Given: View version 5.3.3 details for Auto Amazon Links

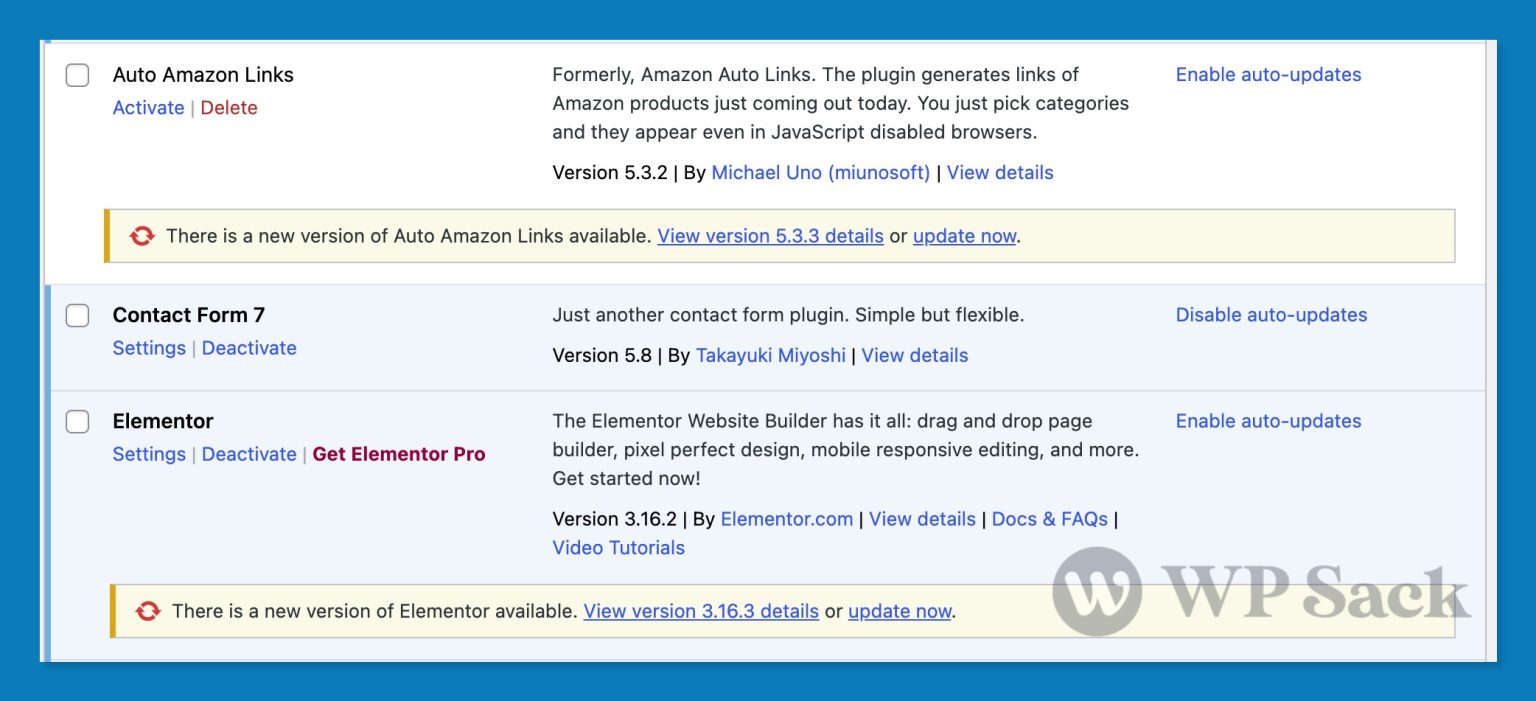Looking at the screenshot, I should point(770,236).
